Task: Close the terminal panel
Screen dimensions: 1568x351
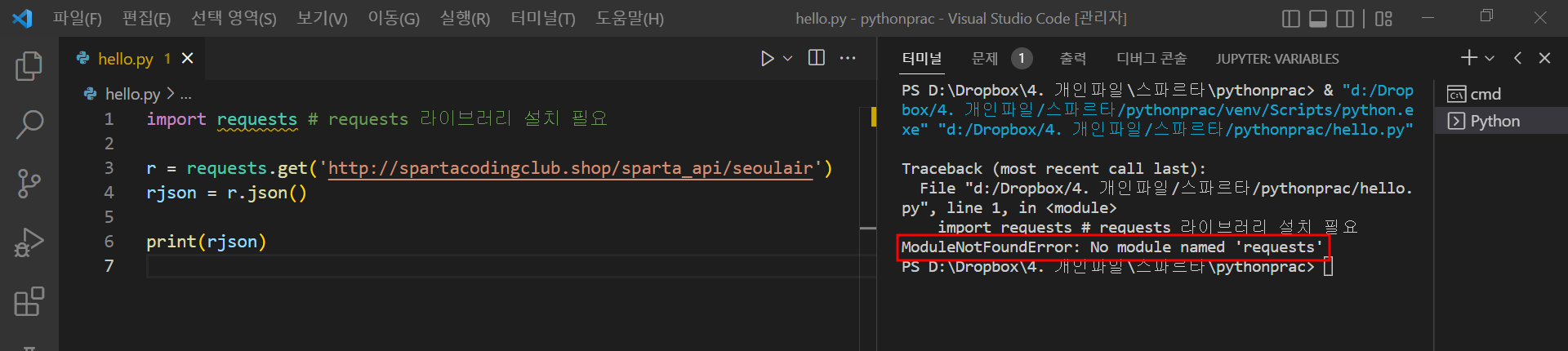Action: click(1544, 58)
